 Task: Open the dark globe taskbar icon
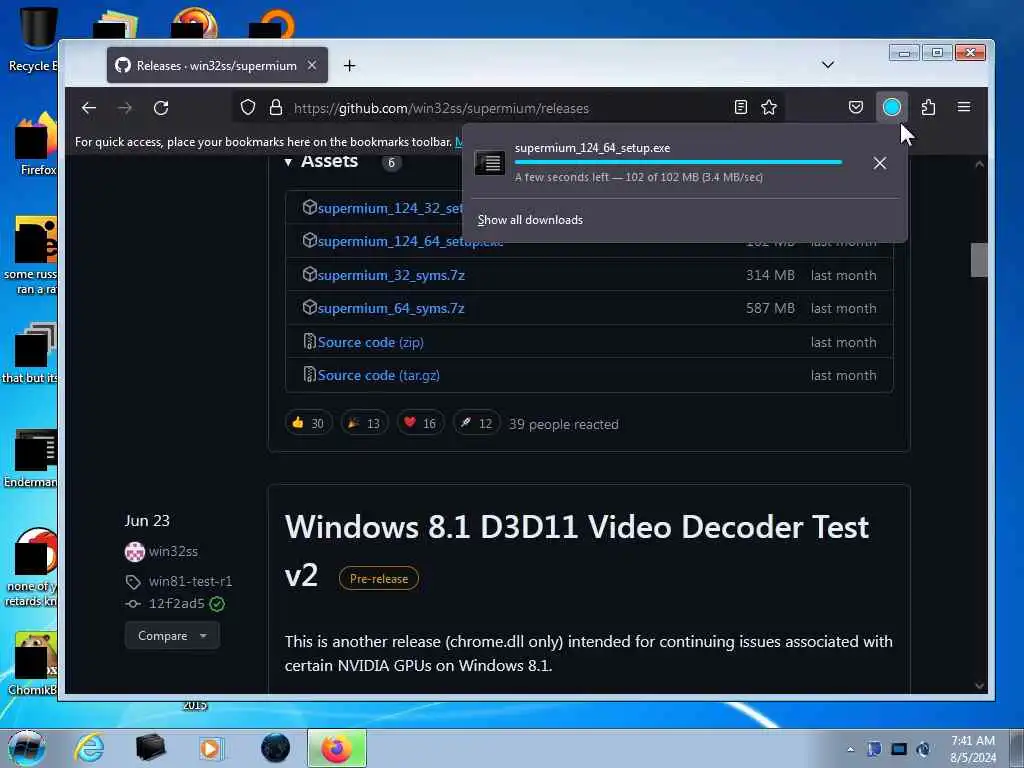[275, 748]
